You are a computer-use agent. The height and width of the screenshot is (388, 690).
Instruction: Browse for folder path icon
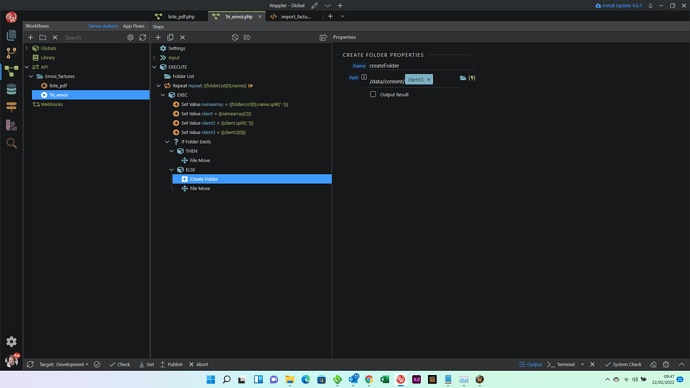pos(463,78)
